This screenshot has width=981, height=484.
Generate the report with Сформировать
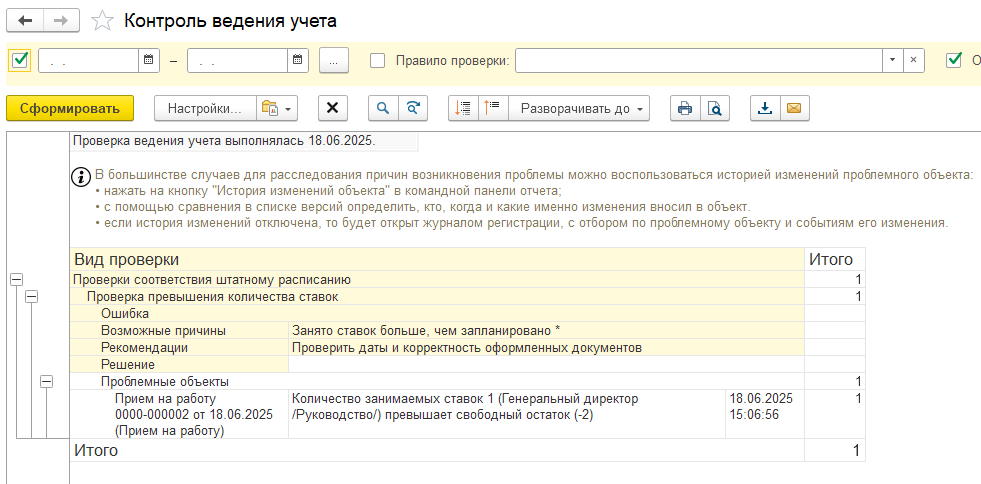tap(70, 108)
